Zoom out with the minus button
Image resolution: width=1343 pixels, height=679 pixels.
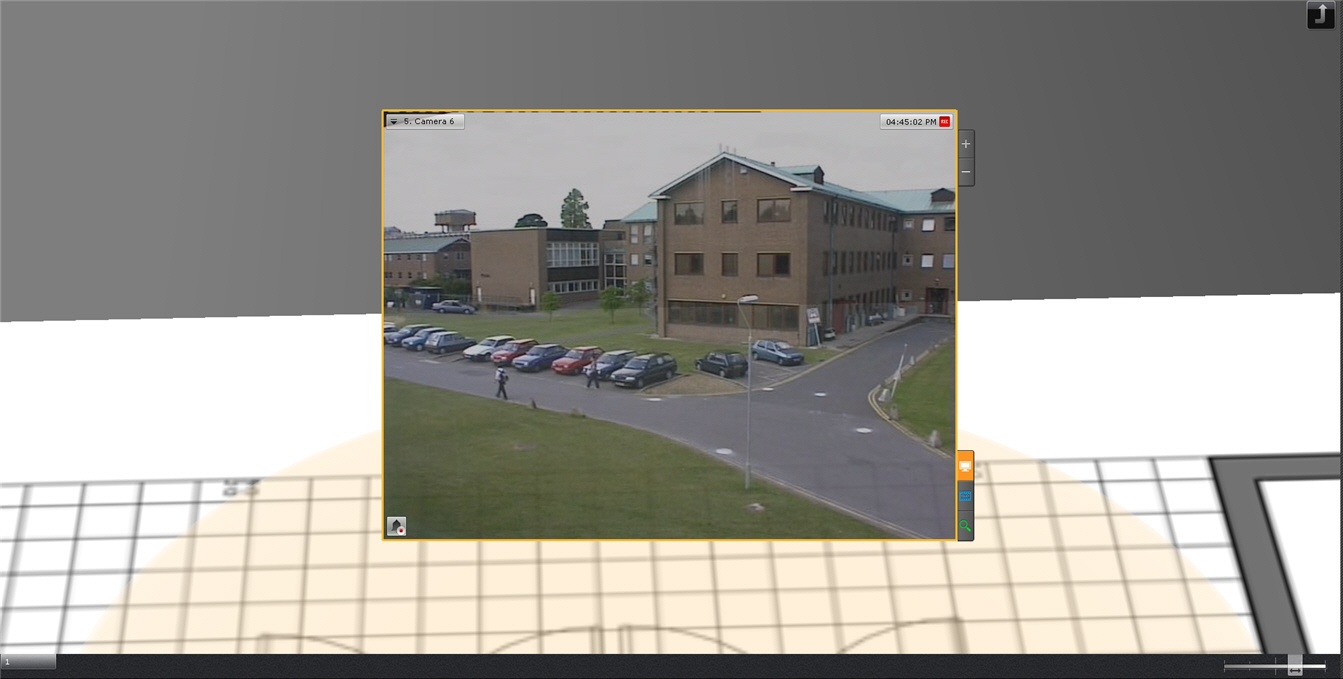[966, 173]
